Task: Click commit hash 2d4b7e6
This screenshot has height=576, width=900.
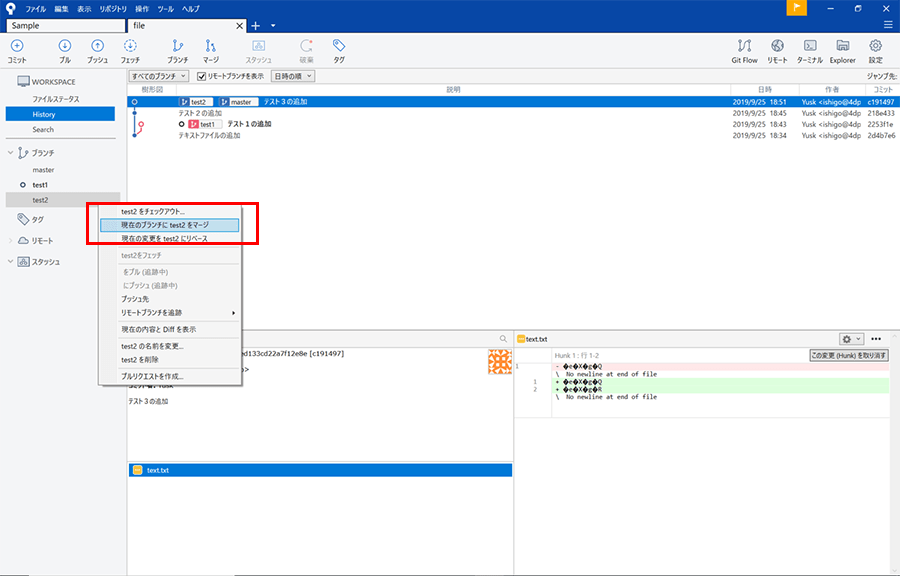Action: point(881,135)
